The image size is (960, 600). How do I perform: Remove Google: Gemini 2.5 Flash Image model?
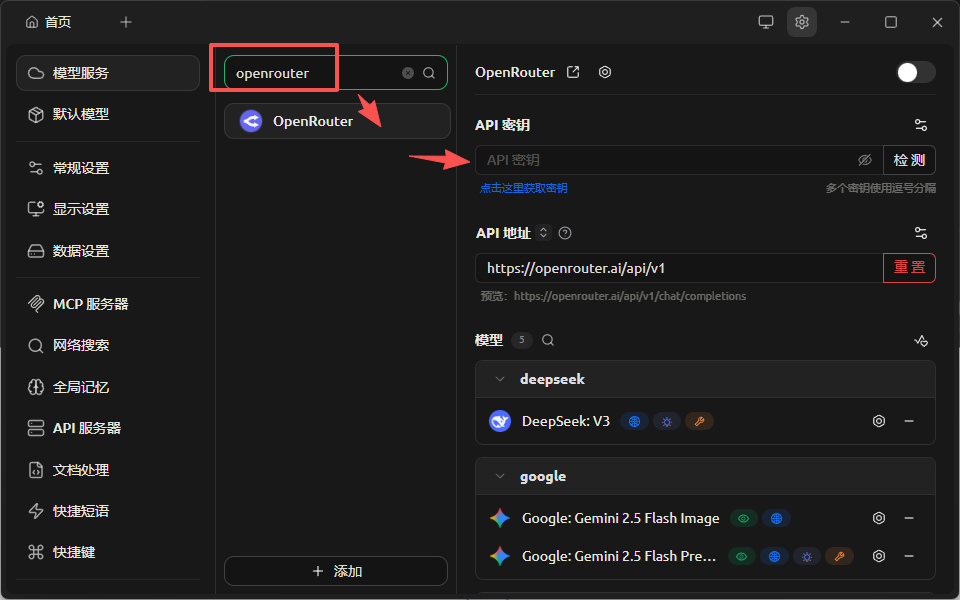(x=909, y=518)
